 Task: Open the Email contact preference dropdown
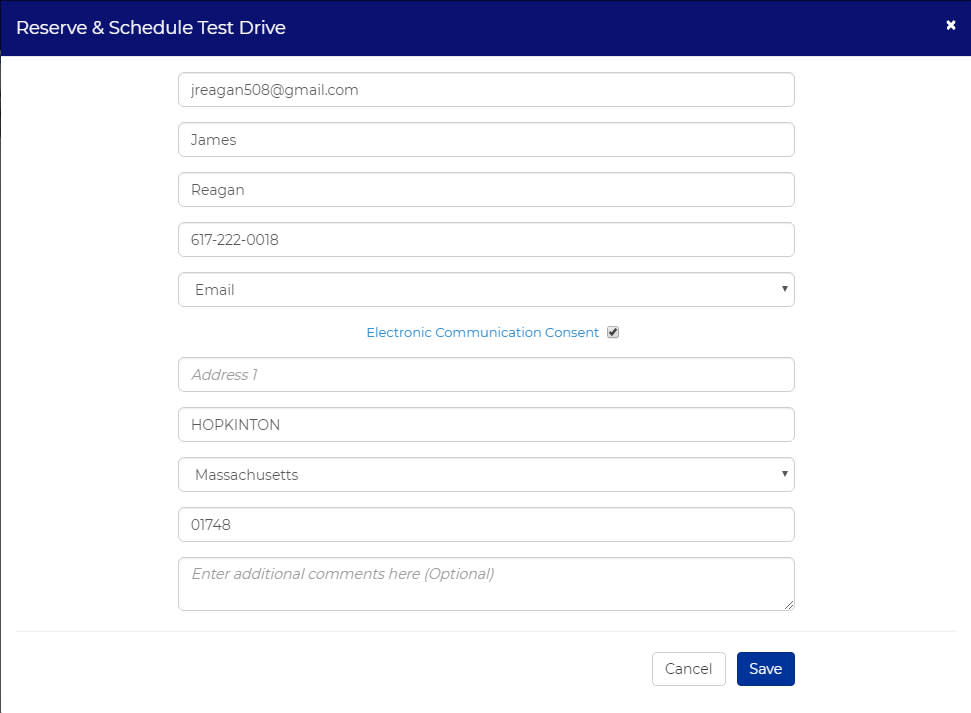(486, 290)
